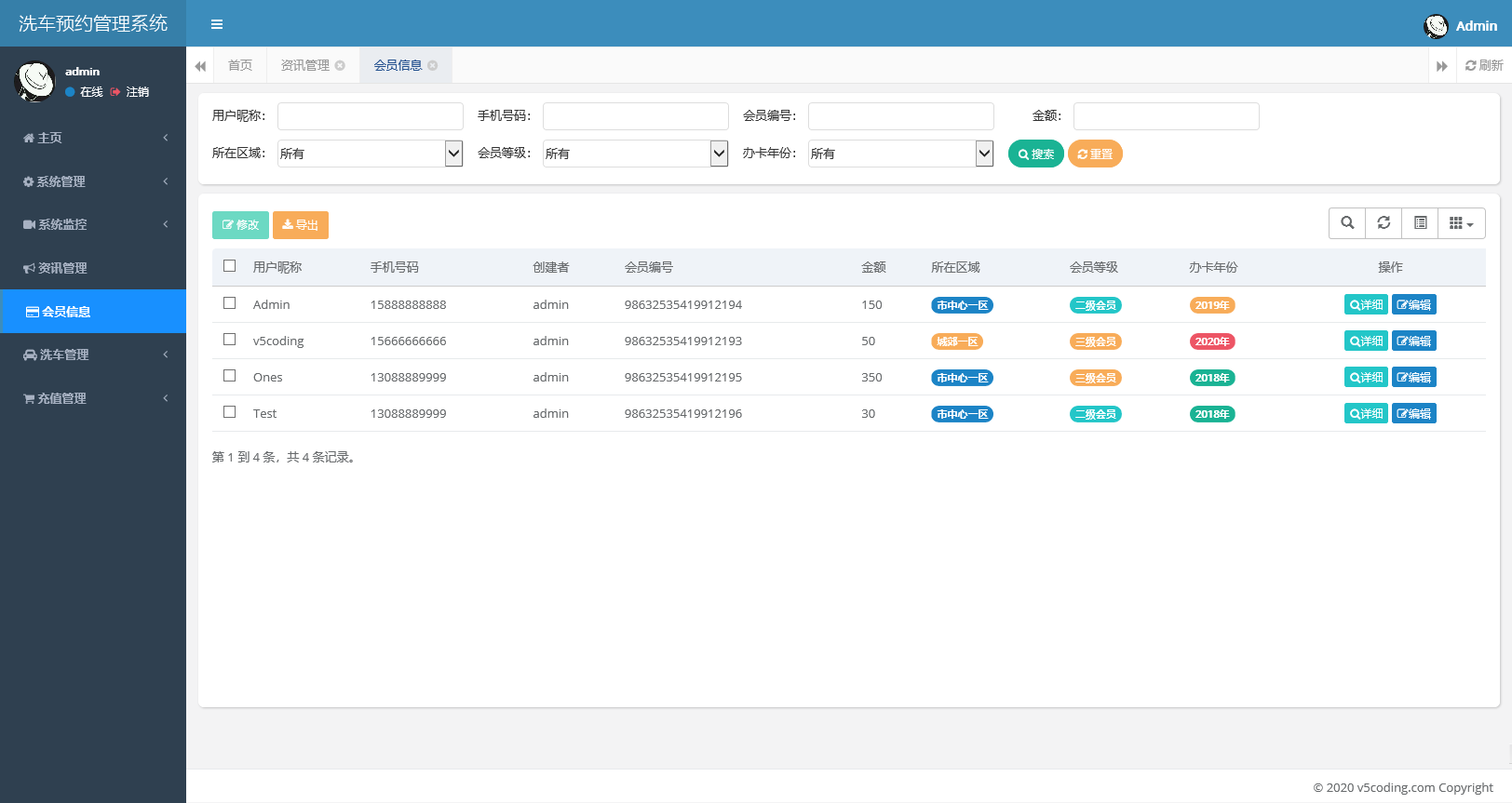Click the 2020年 year badge
The image size is (1512, 803).
(1212, 341)
